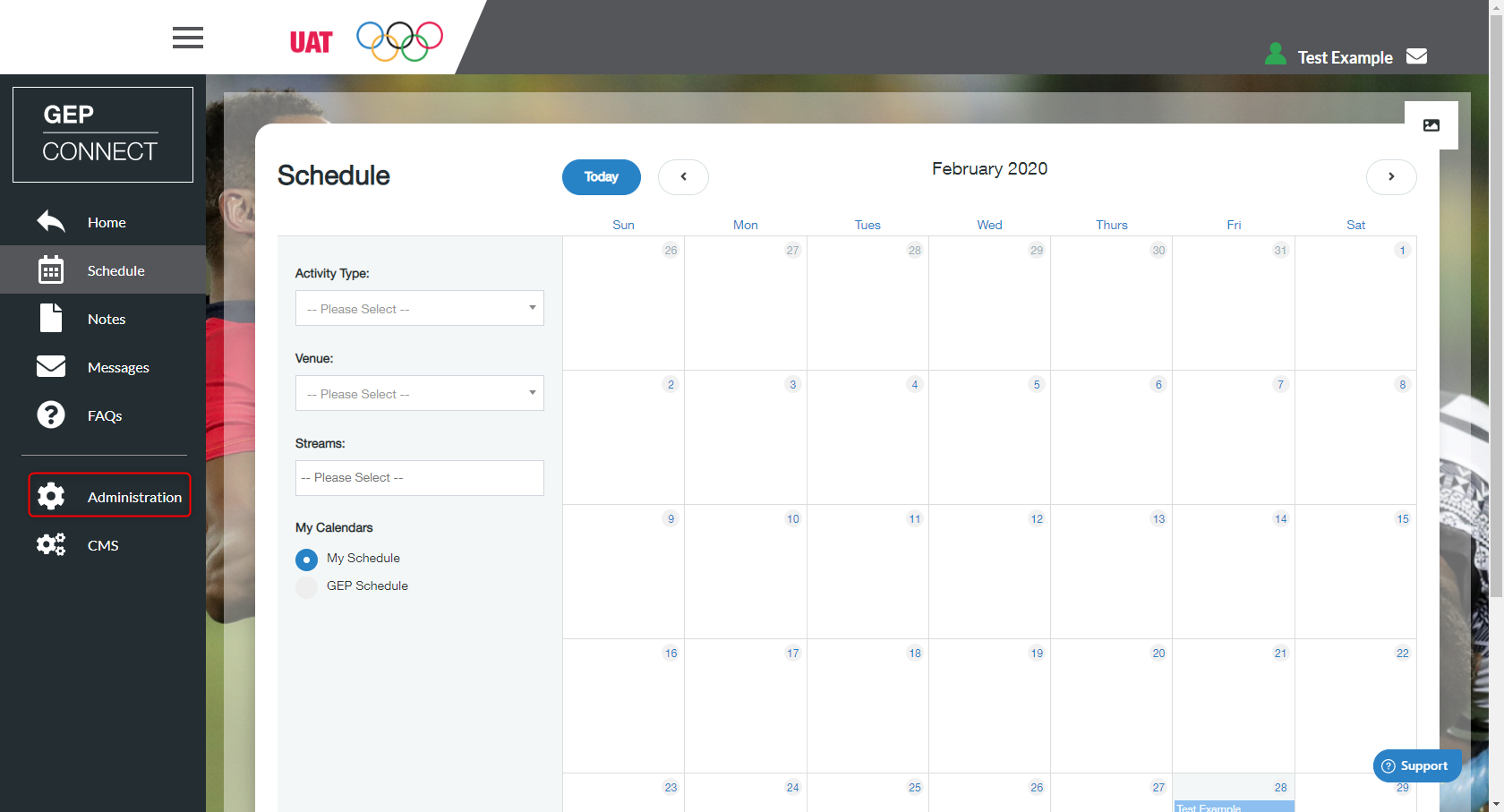Click the Wed column header
This screenshot has height=812, width=1504.
989,225
